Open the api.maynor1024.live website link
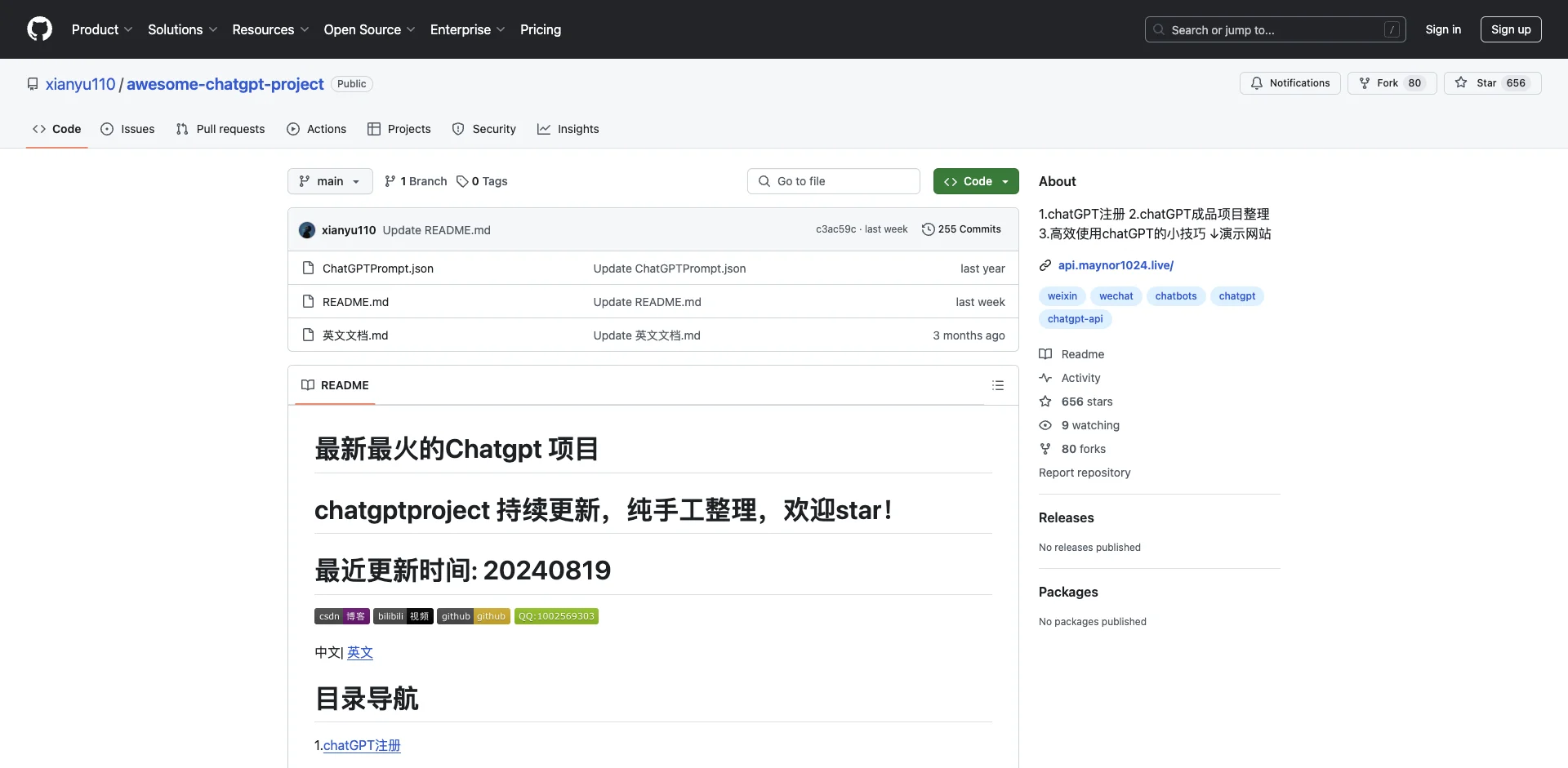 click(x=1116, y=265)
